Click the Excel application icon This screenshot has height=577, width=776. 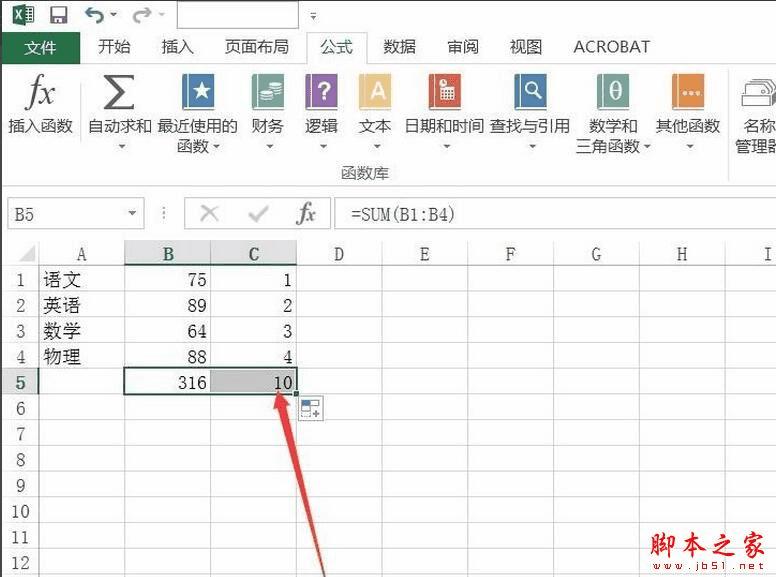(23, 14)
